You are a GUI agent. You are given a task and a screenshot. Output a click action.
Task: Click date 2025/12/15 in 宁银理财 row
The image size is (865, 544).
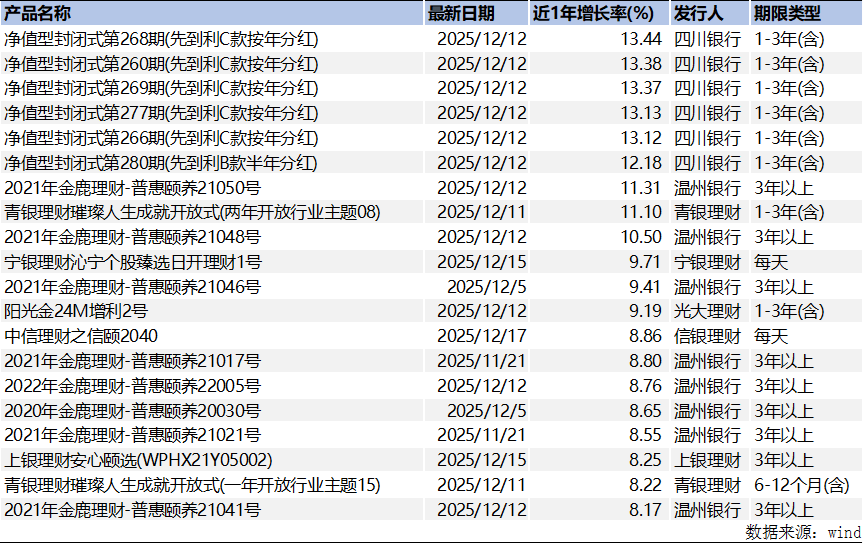[482, 262]
